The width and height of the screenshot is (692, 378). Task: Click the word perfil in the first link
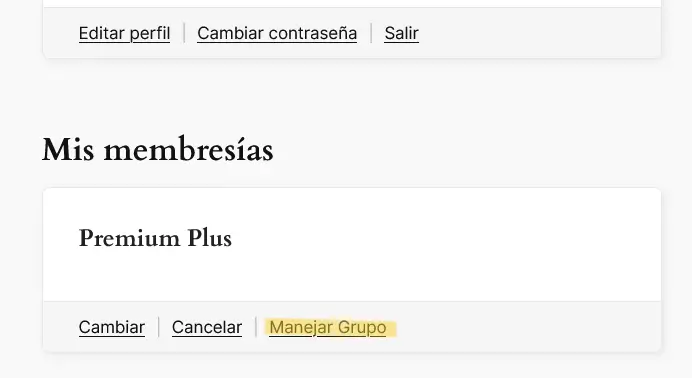point(150,33)
